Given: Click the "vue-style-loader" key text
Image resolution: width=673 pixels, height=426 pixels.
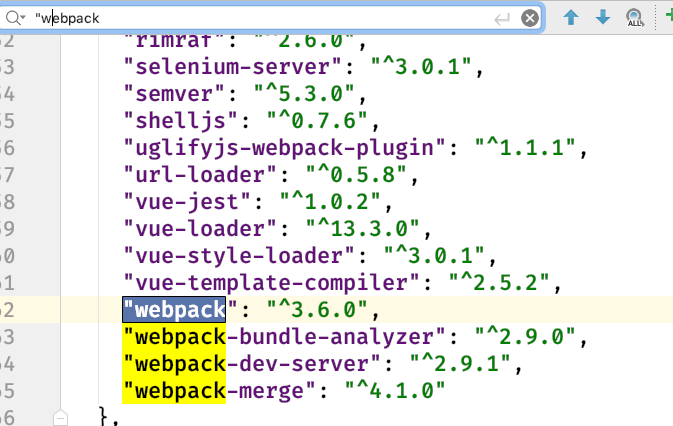Looking at the screenshot, I should coord(239,256).
